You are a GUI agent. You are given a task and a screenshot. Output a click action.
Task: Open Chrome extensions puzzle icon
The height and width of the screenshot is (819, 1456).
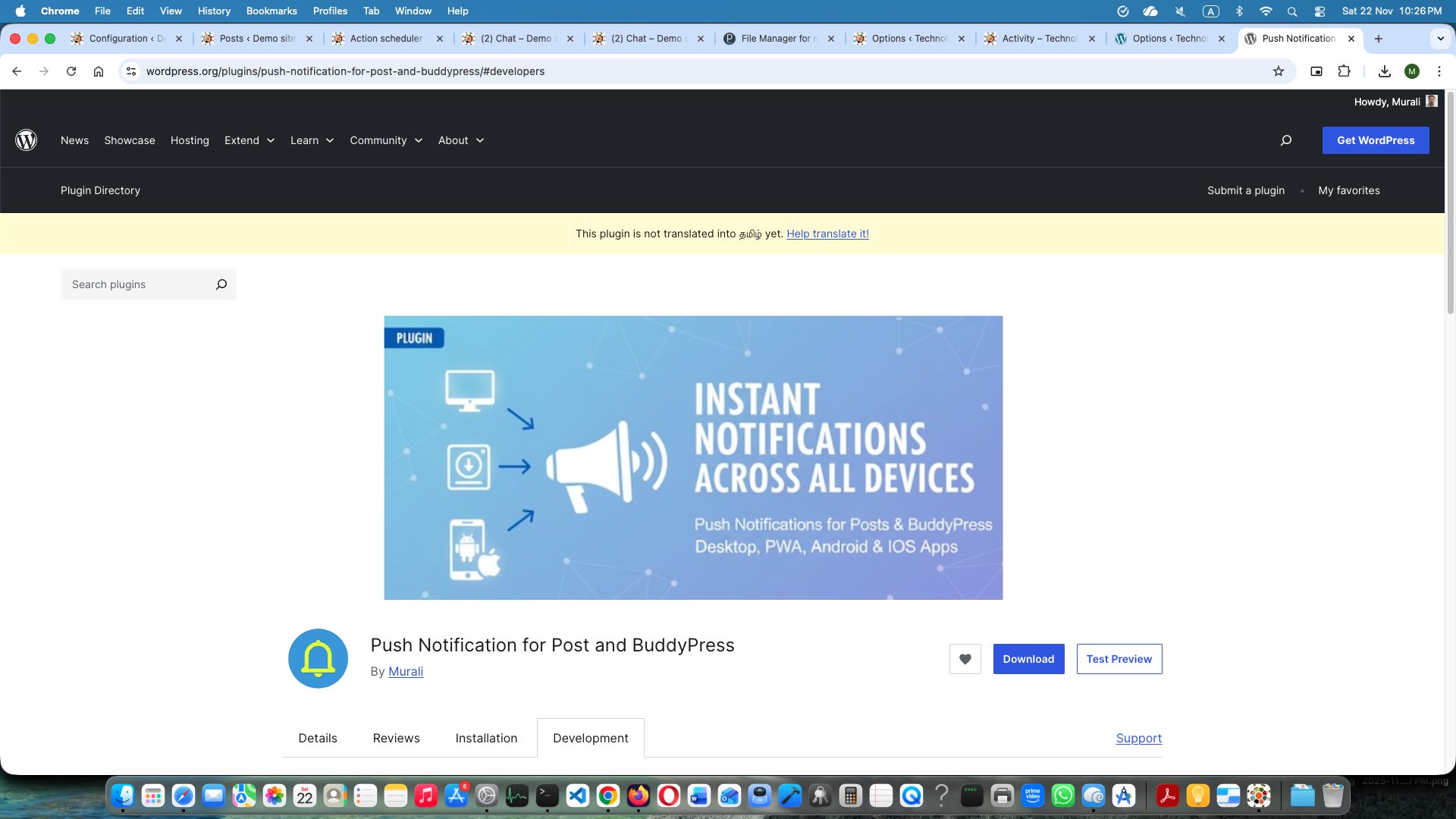1344,71
